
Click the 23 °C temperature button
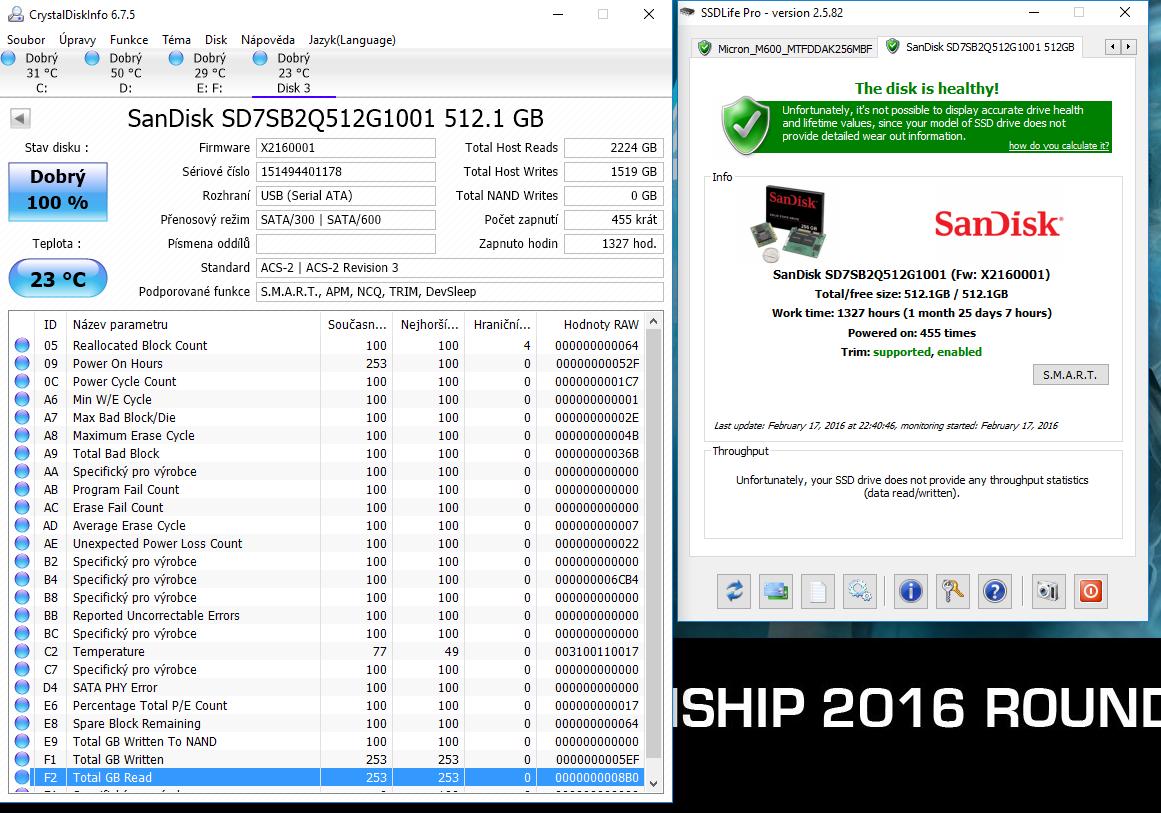coord(58,278)
